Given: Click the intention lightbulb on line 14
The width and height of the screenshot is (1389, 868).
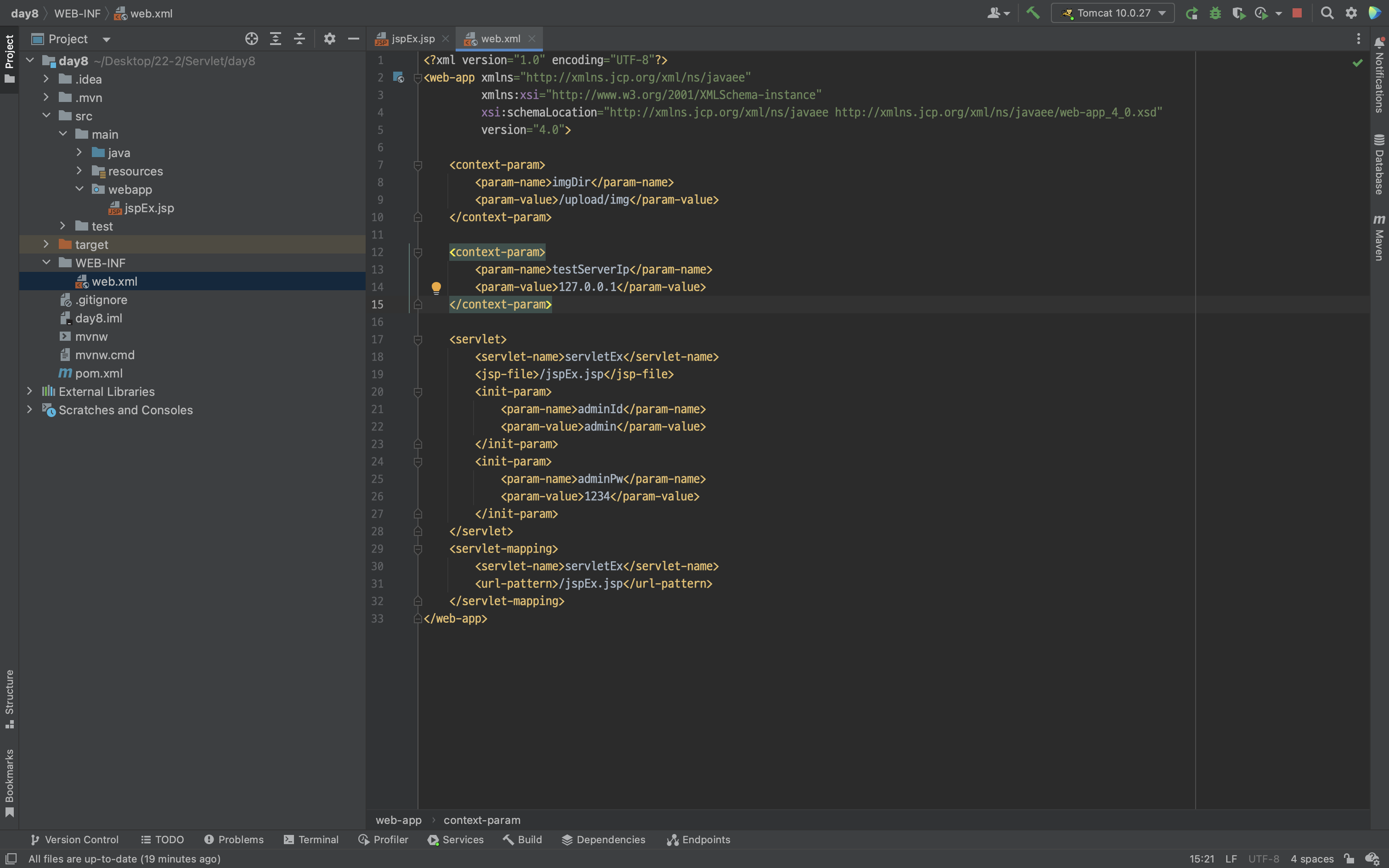Looking at the screenshot, I should [x=436, y=287].
